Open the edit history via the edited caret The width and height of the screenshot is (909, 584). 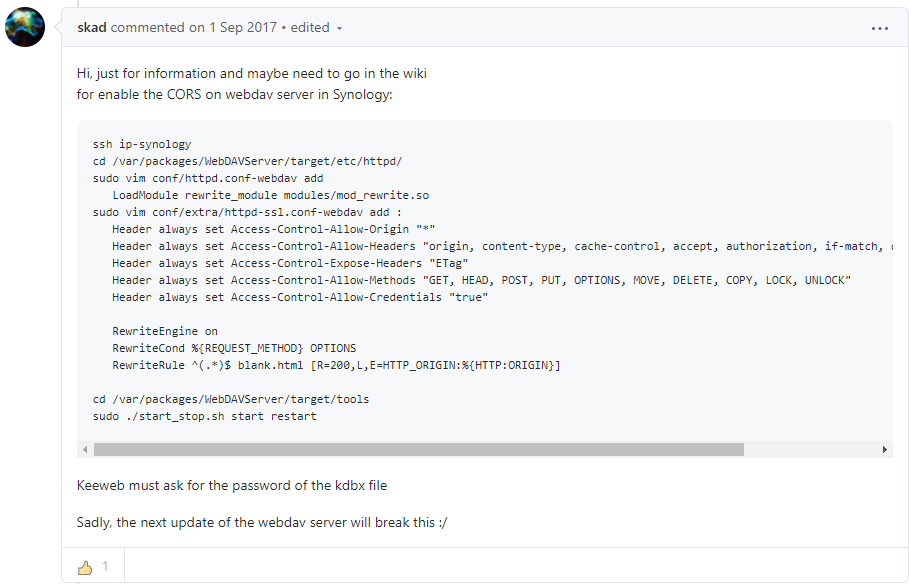click(x=337, y=28)
